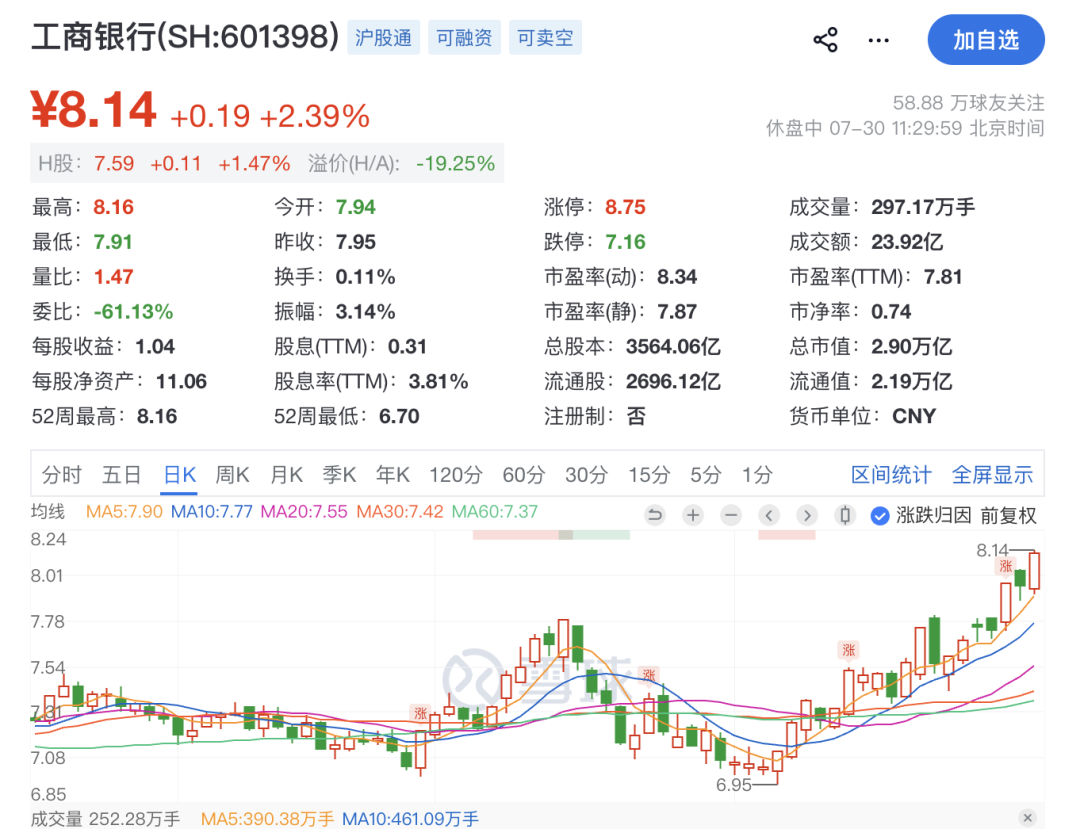Zoom out chart with minus icon
This screenshot has width=1080, height=829.
click(731, 515)
